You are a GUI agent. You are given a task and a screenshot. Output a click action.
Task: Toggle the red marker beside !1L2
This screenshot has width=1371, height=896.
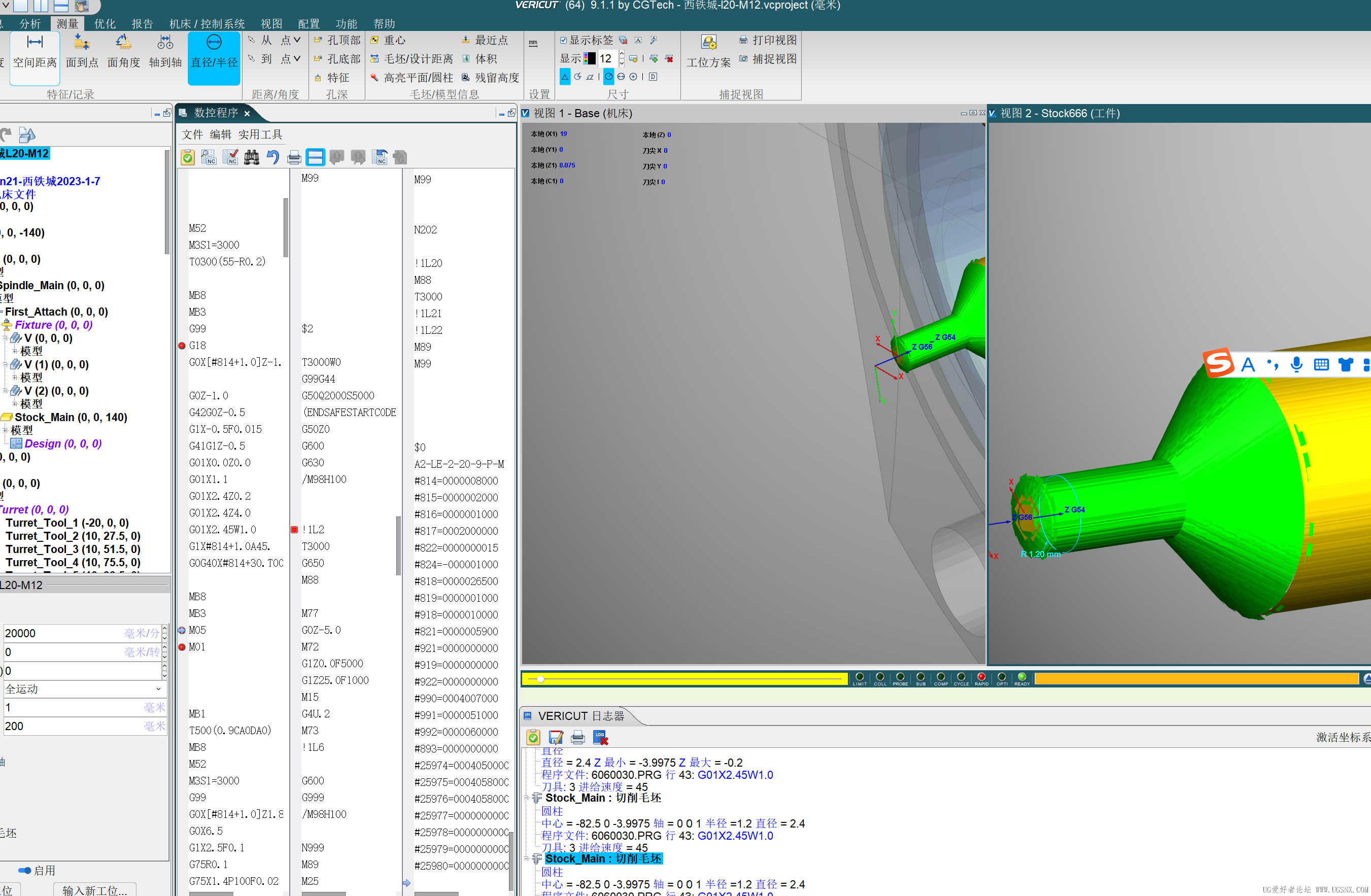pyautogui.click(x=294, y=530)
